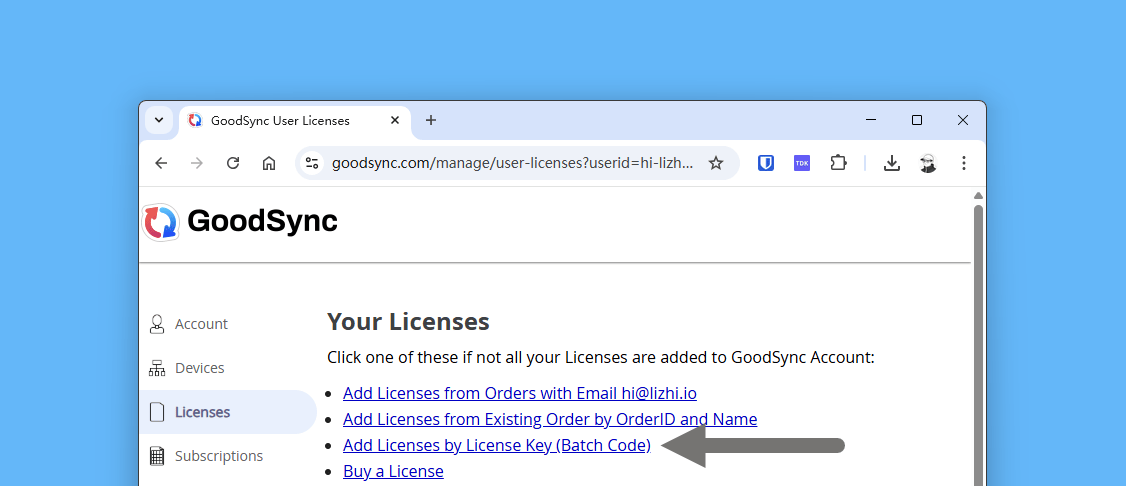
Task: Open the Account sidebar section
Action: [x=201, y=324]
